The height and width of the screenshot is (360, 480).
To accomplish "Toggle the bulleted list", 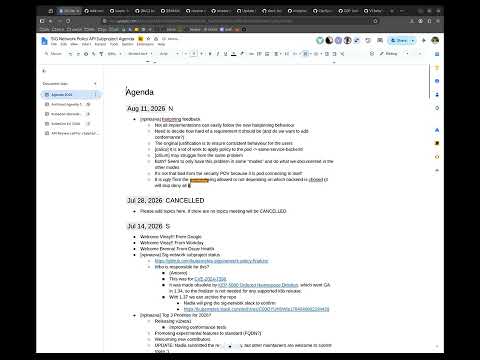I will coord(304,54).
